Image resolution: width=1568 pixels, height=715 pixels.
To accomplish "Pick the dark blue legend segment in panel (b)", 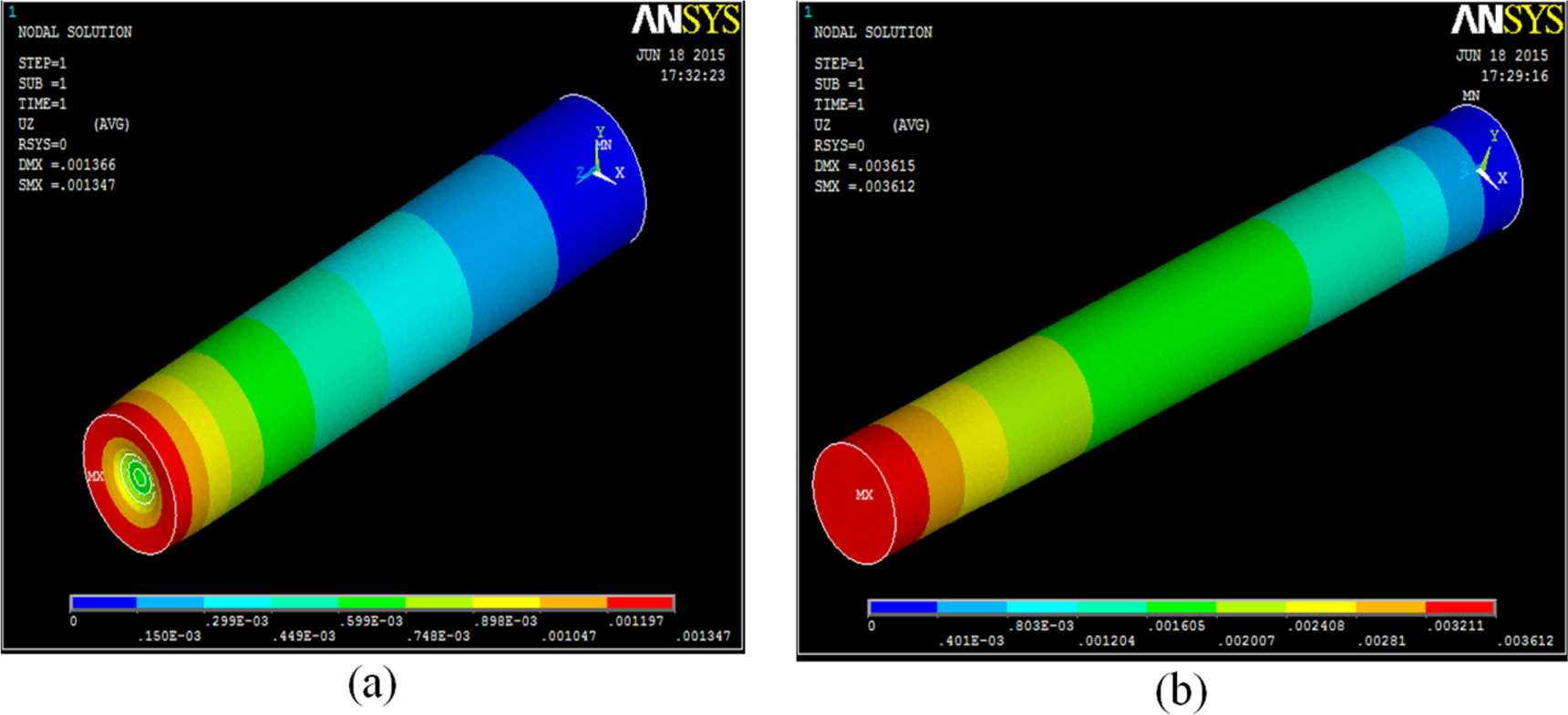I will pos(903,607).
